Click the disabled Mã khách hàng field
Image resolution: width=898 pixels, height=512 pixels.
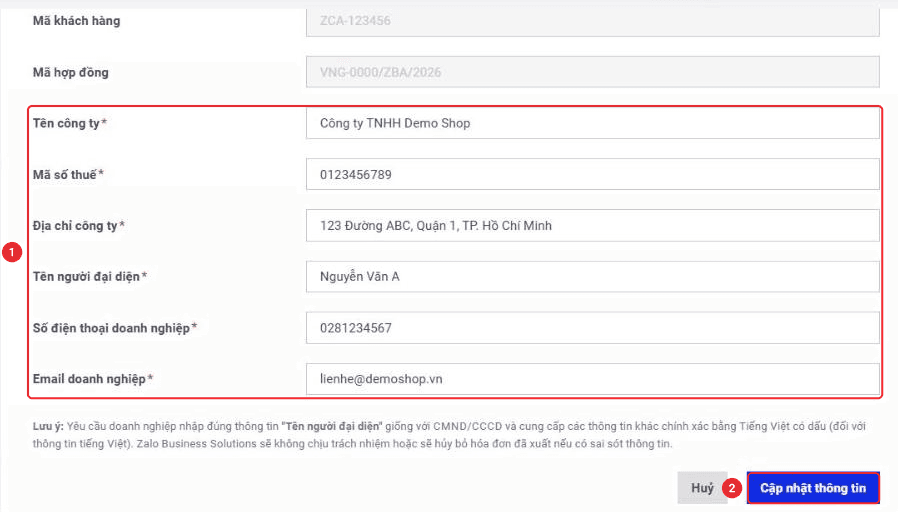click(x=593, y=22)
